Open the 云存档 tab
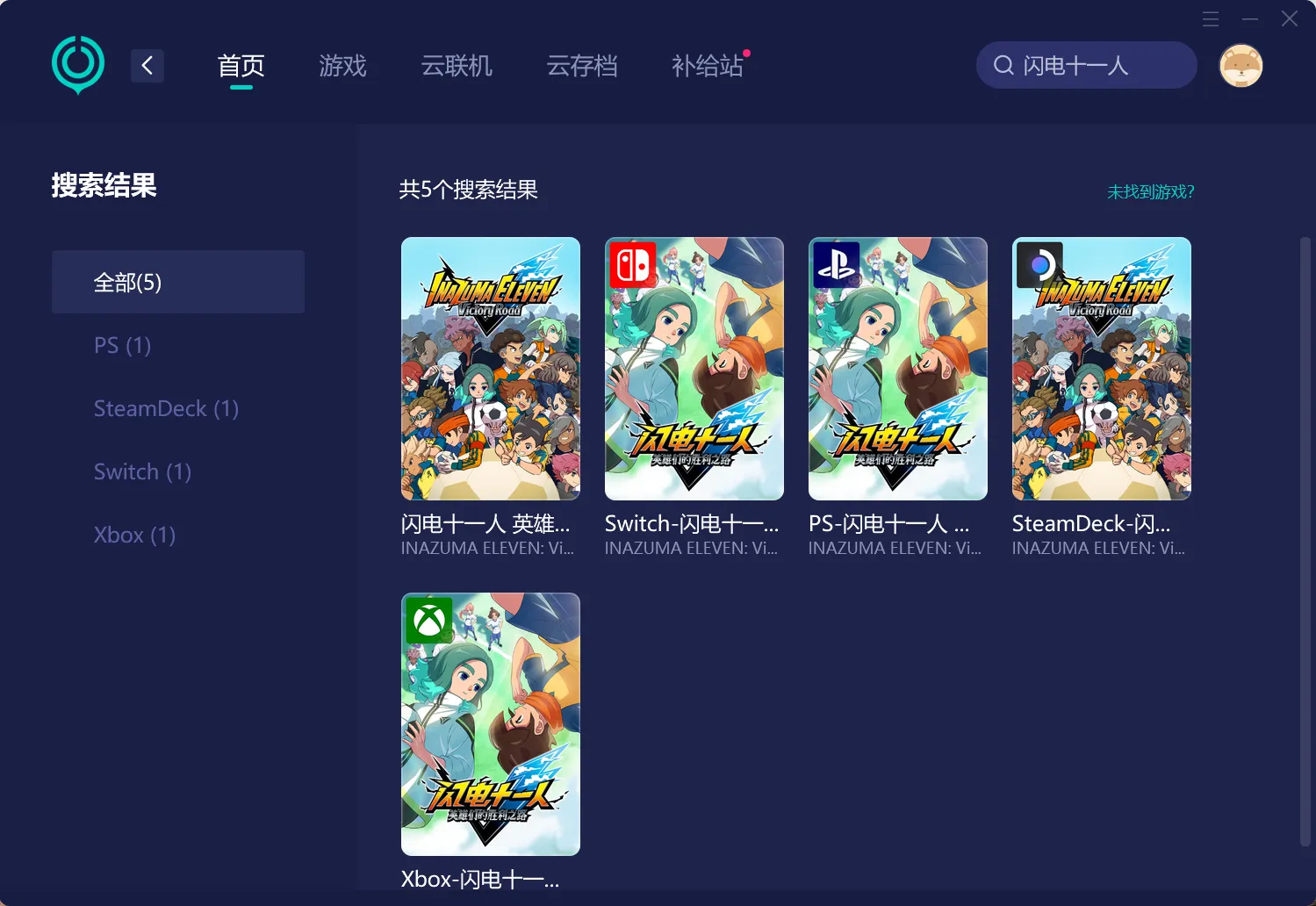This screenshot has height=906, width=1316. point(582,66)
